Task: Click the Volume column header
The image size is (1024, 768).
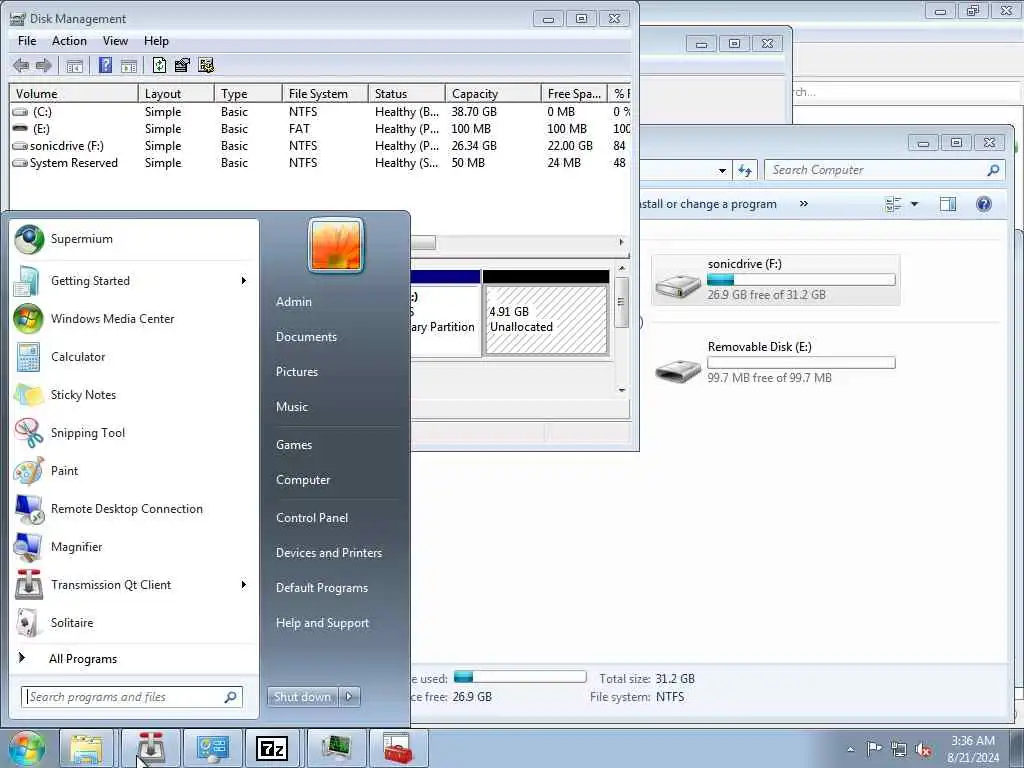Action: pos(74,94)
